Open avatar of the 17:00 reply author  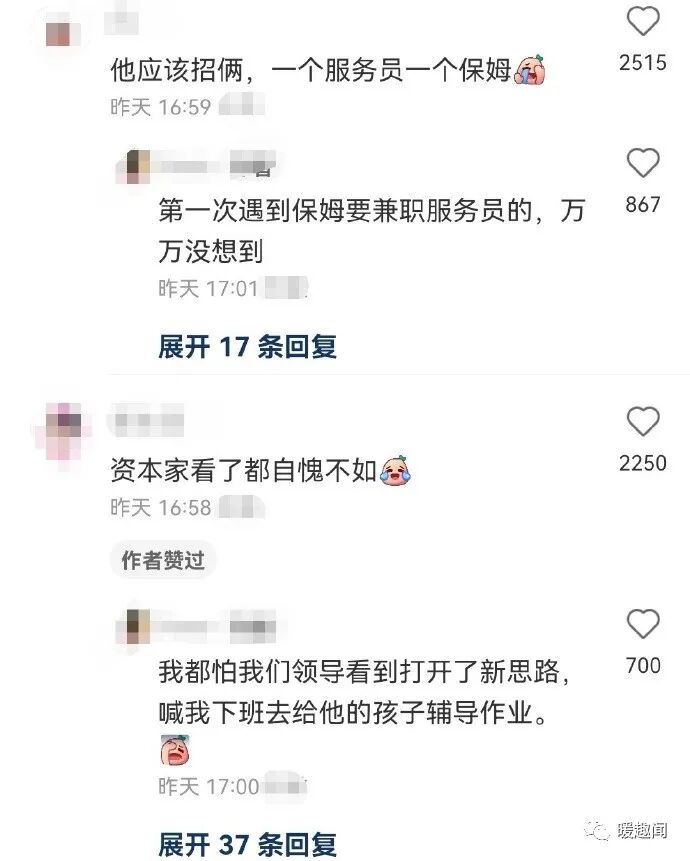[137, 627]
